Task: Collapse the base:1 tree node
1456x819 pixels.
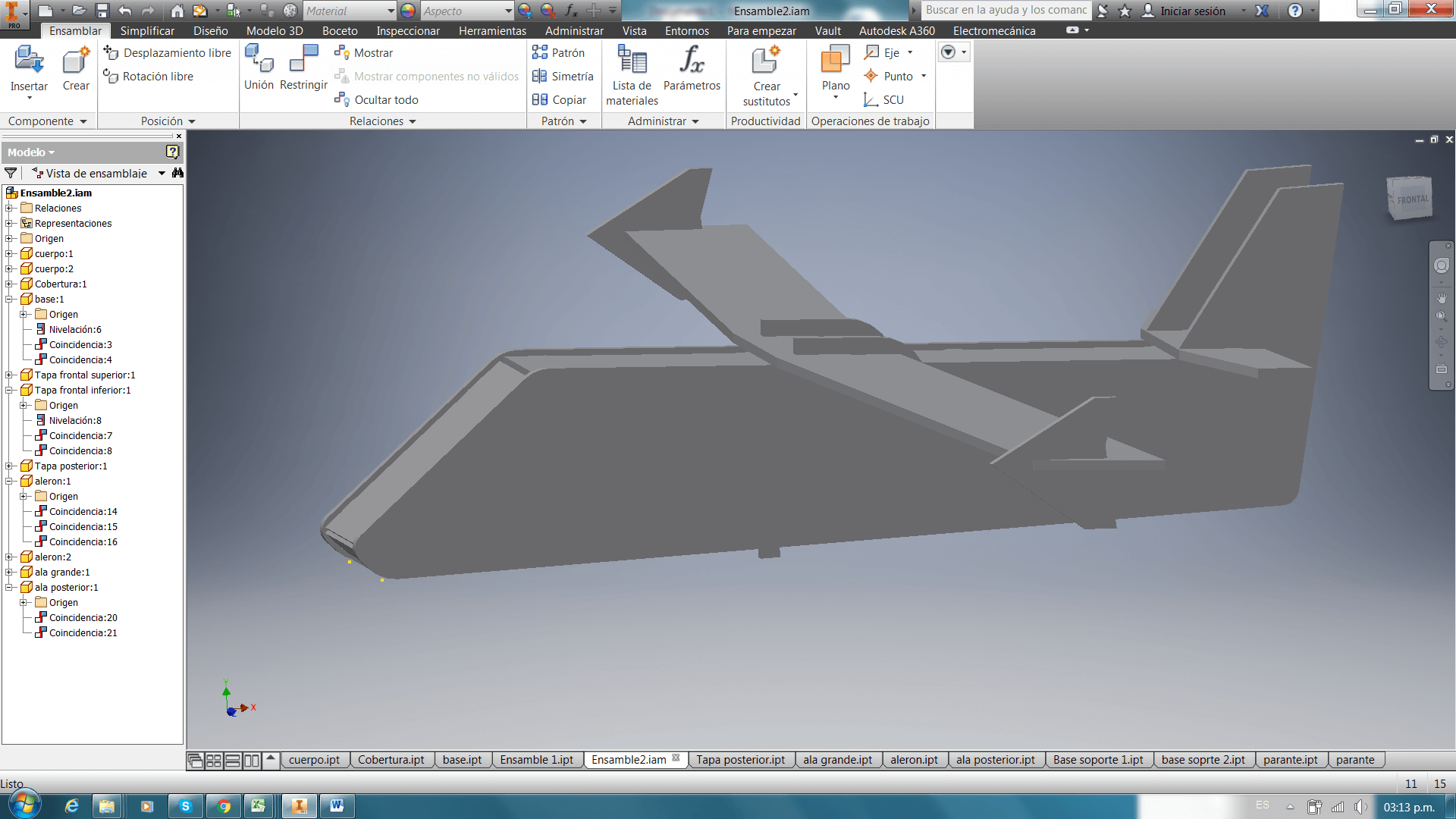Action: click(9, 300)
